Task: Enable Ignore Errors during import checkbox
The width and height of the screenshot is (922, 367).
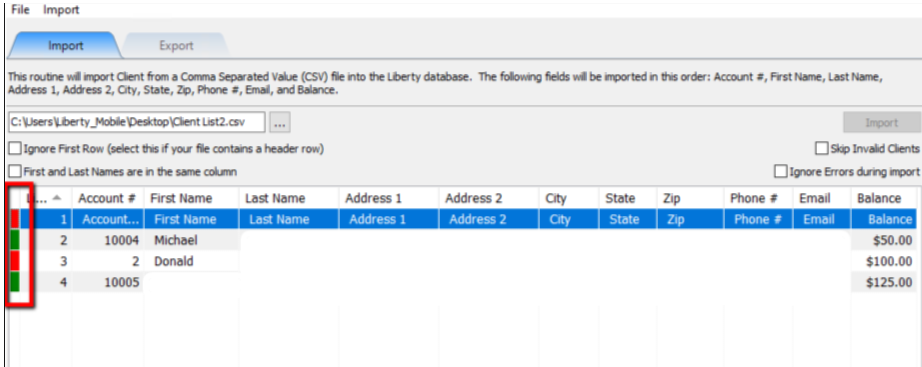Action: point(780,172)
